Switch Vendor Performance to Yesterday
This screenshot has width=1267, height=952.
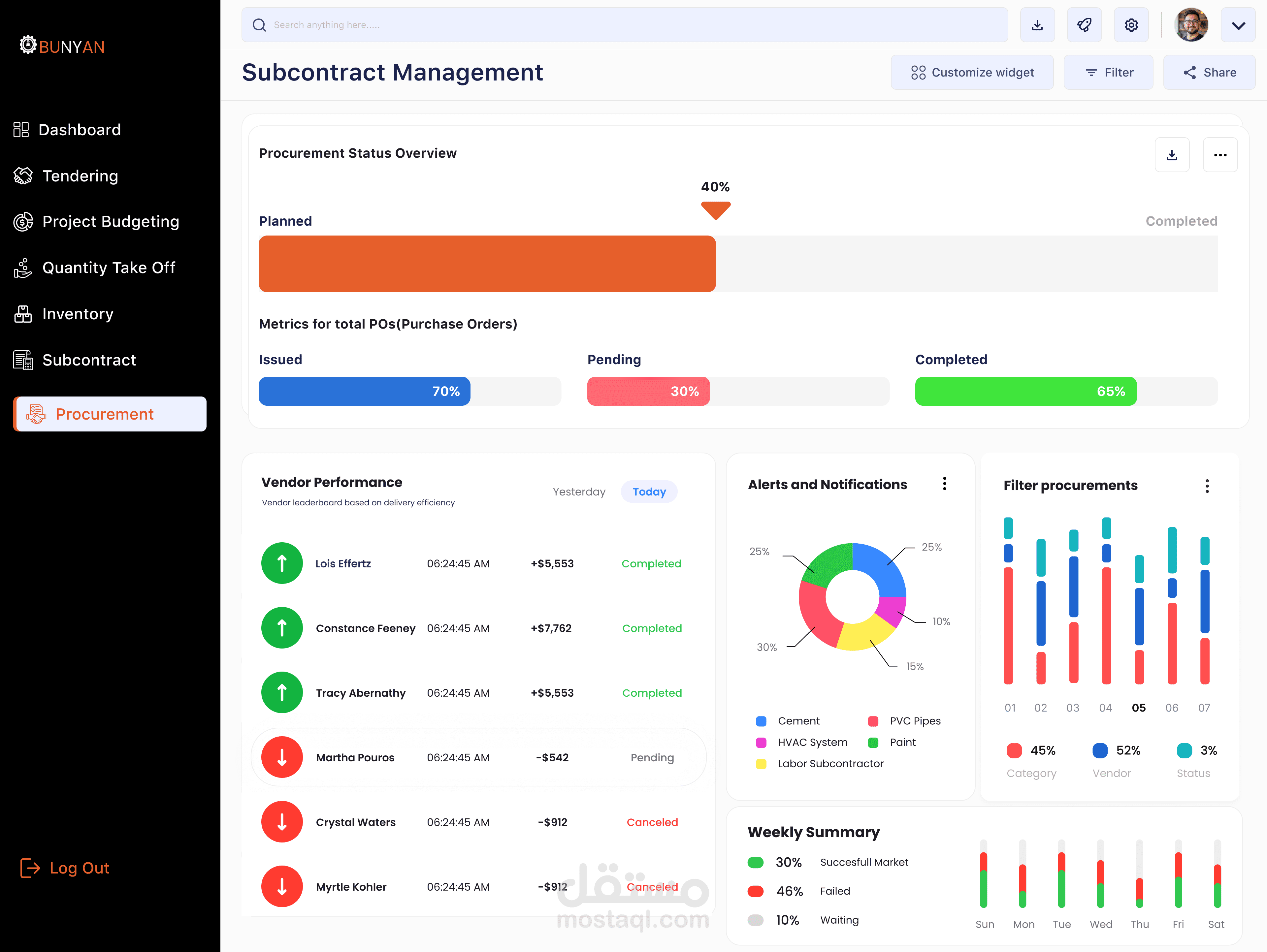[x=578, y=492]
